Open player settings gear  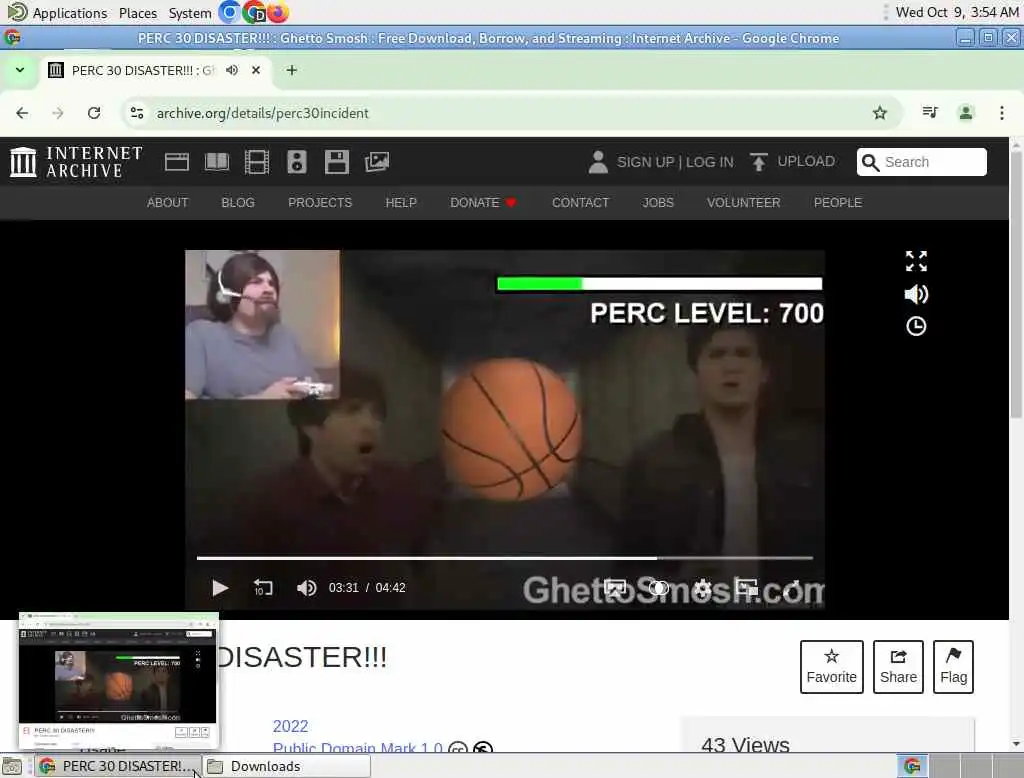(703, 588)
